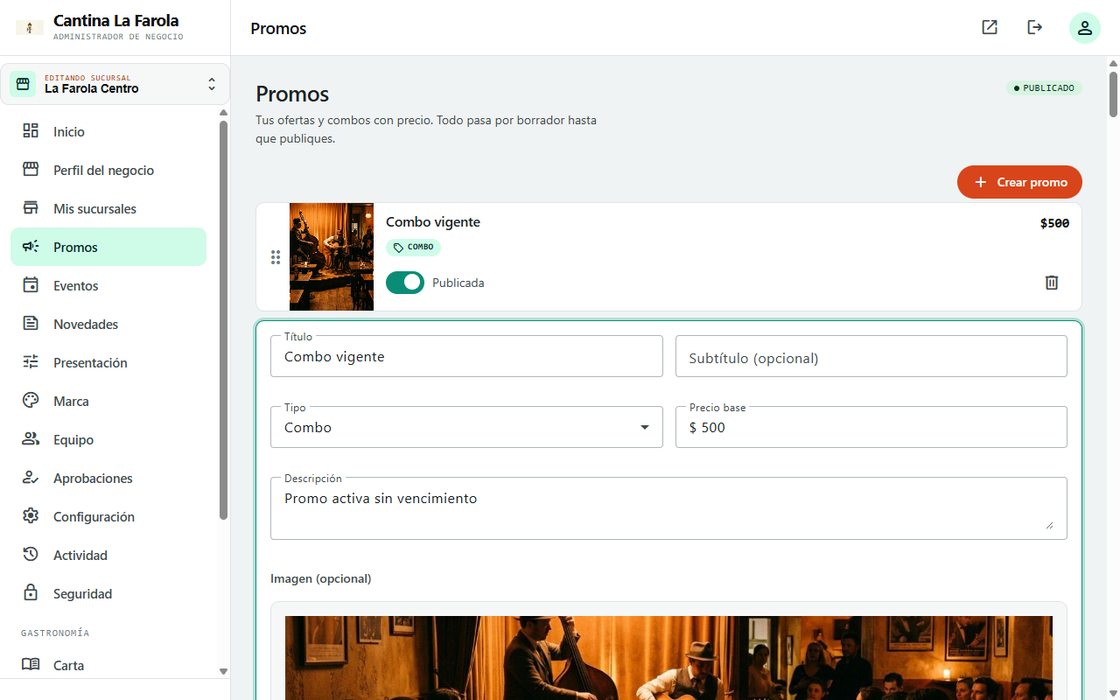Click the large promo image preview
The height and width of the screenshot is (700, 1120).
click(669, 658)
